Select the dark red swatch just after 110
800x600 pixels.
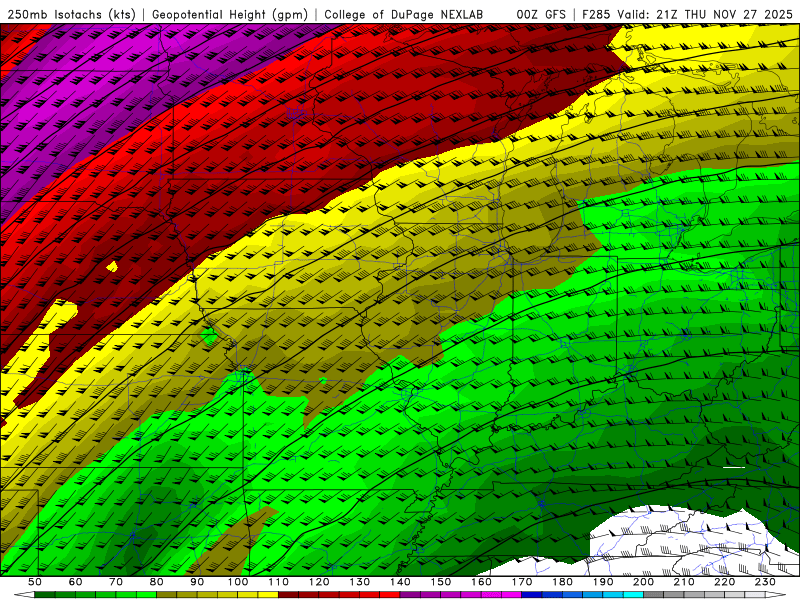(x=288, y=595)
